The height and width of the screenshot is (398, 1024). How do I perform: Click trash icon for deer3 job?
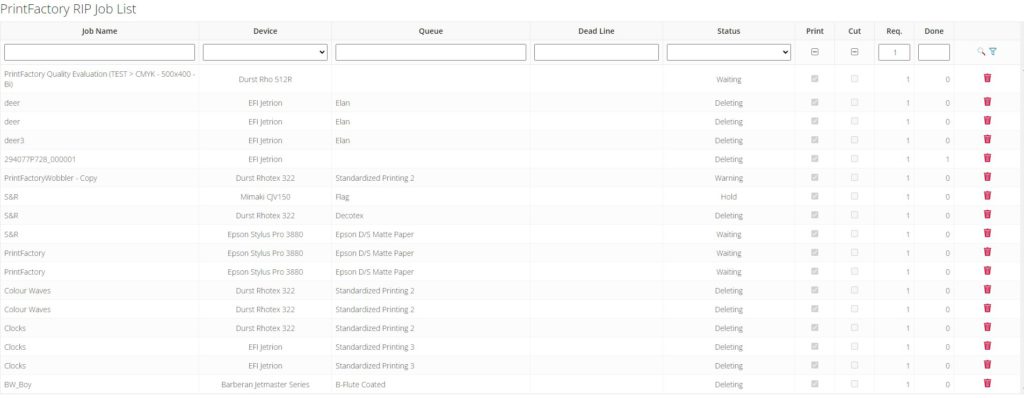pyautogui.click(x=987, y=139)
